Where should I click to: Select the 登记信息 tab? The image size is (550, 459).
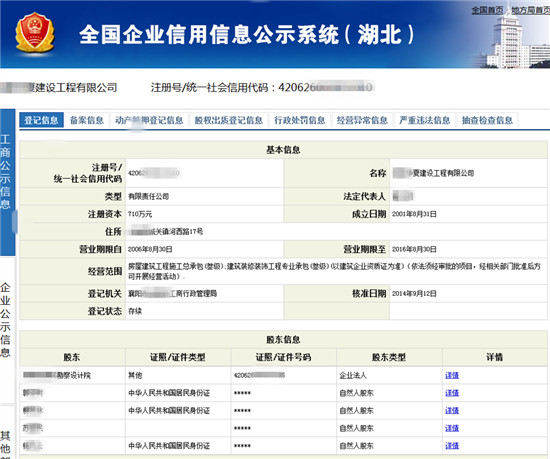tap(41, 120)
